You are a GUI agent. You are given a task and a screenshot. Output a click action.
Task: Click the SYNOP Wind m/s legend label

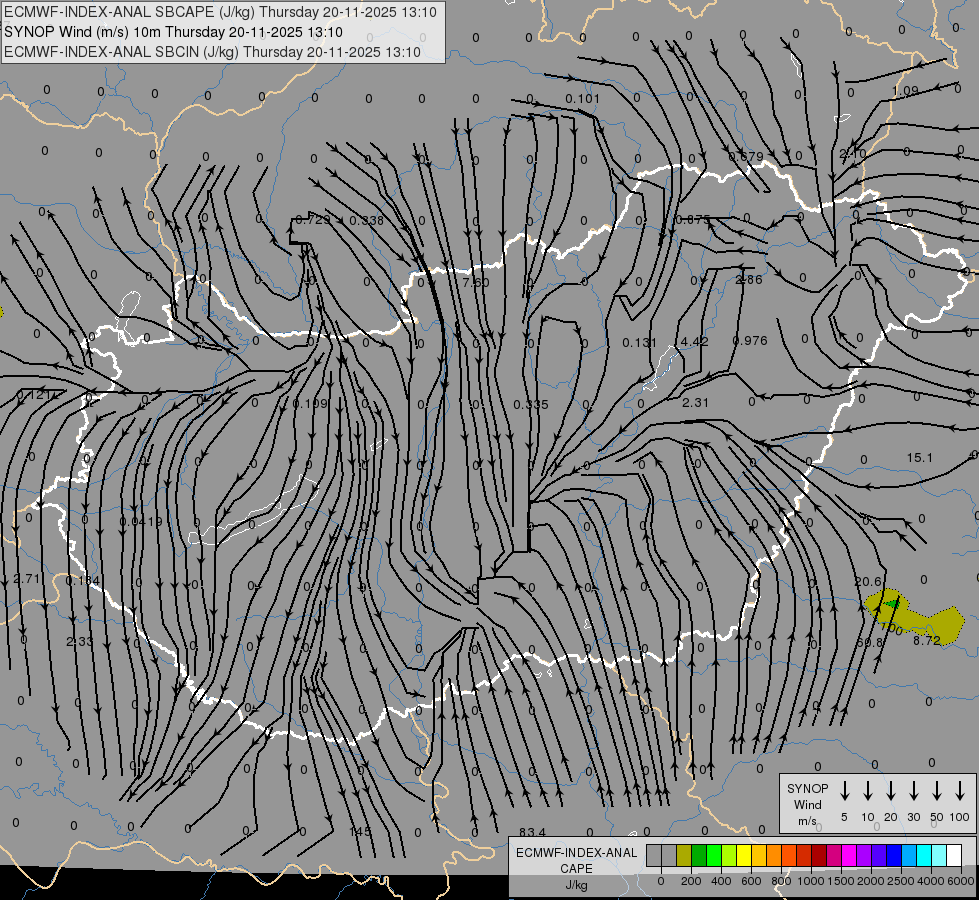[807, 804]
